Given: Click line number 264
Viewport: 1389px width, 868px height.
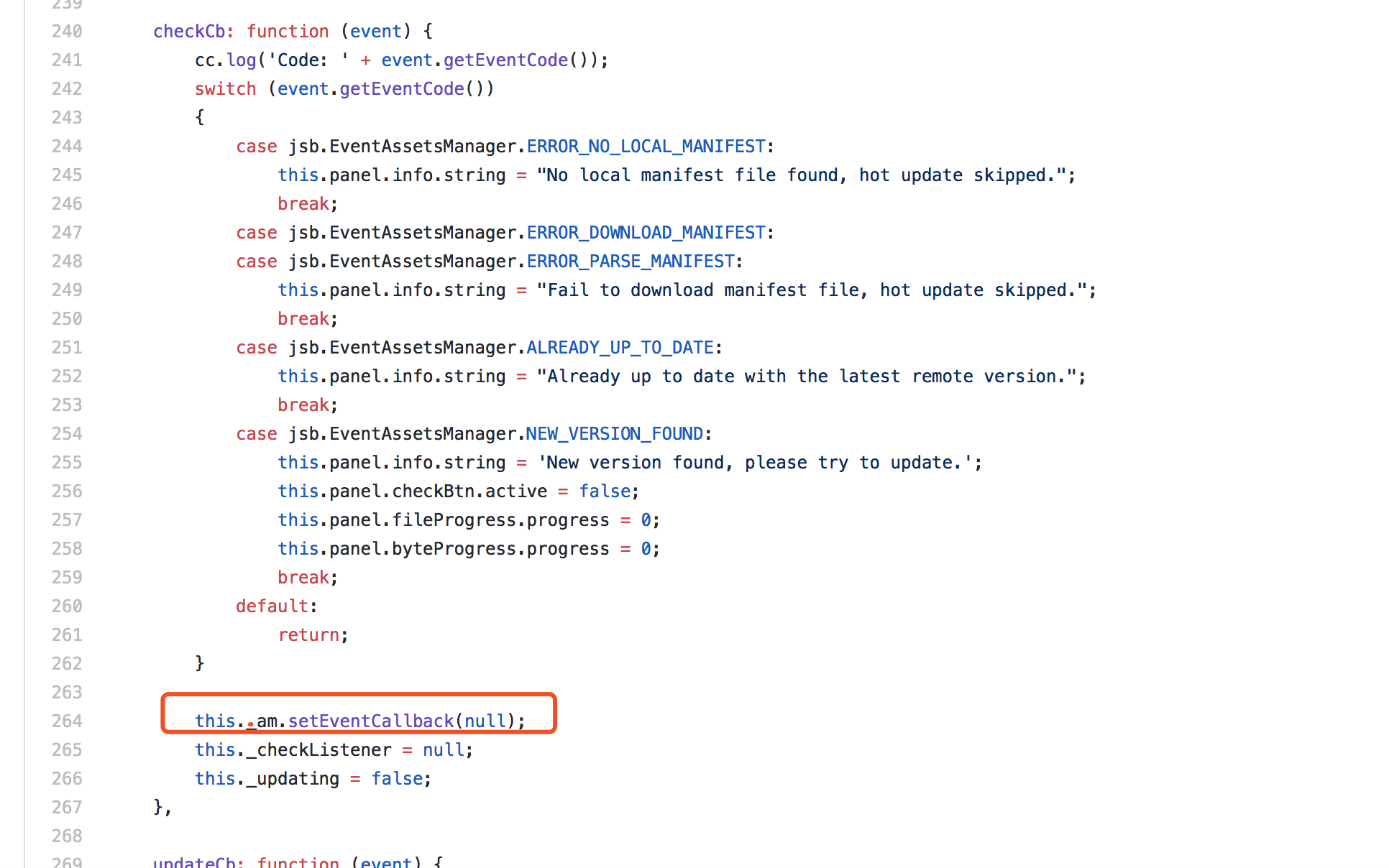Looking at the screenshot, I should [x=67, y=721].
